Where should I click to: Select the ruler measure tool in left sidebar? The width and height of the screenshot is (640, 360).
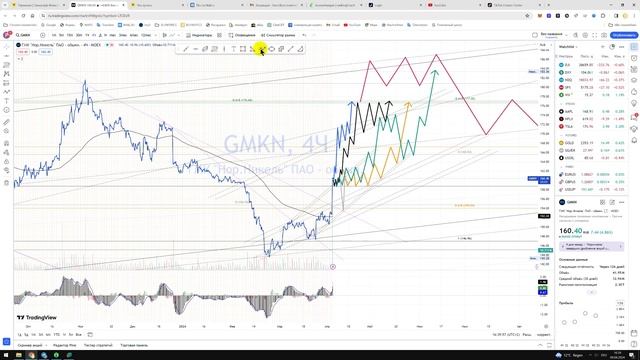pos(6,122)
